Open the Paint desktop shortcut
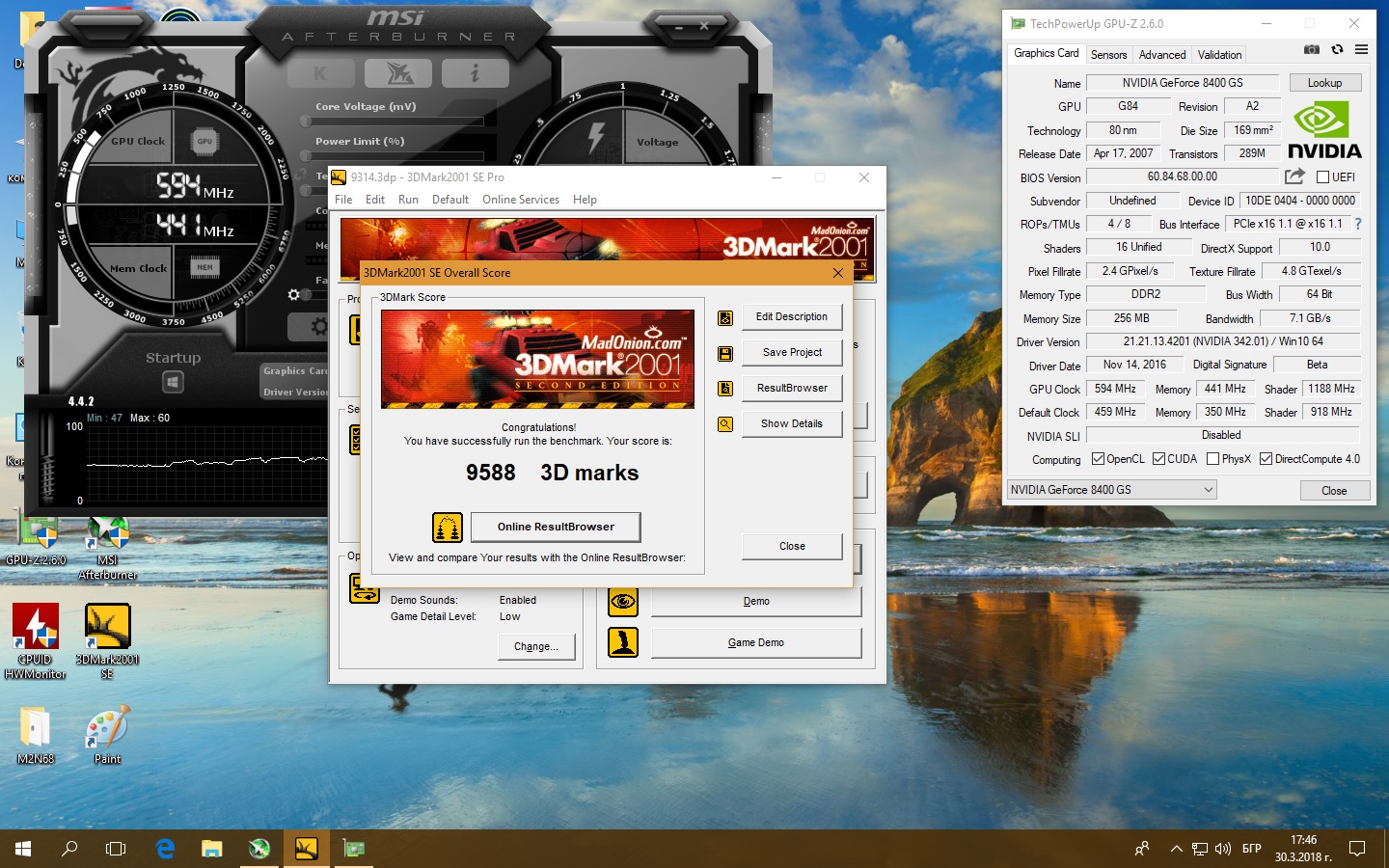Image resolution: width=1389 pixels, height=868 pixels. (107, 736)
